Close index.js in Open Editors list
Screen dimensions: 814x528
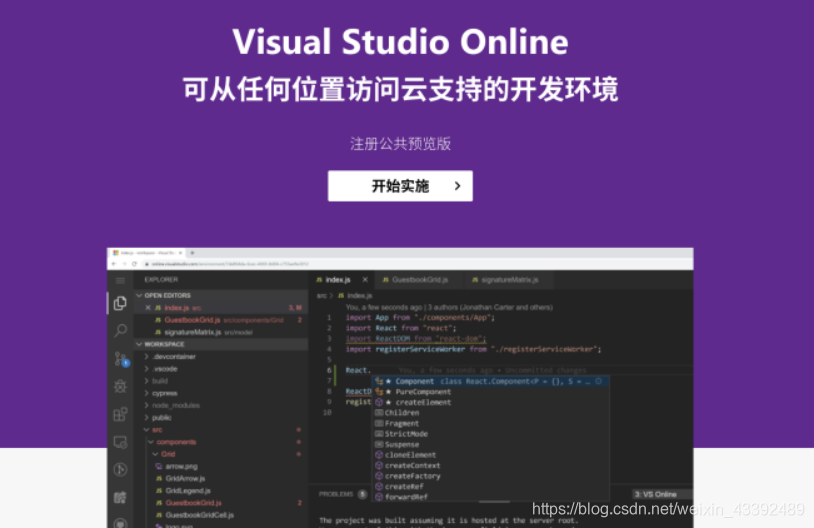coord(148,308)
